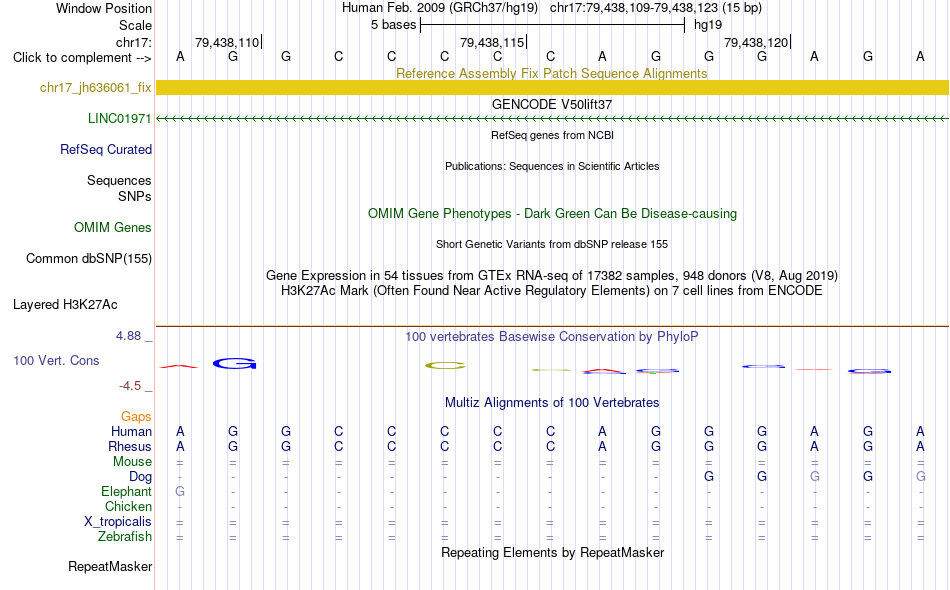Click the hg19 label beside scale bar
This screenshot has height=590, width=950.
pos(708,25)
